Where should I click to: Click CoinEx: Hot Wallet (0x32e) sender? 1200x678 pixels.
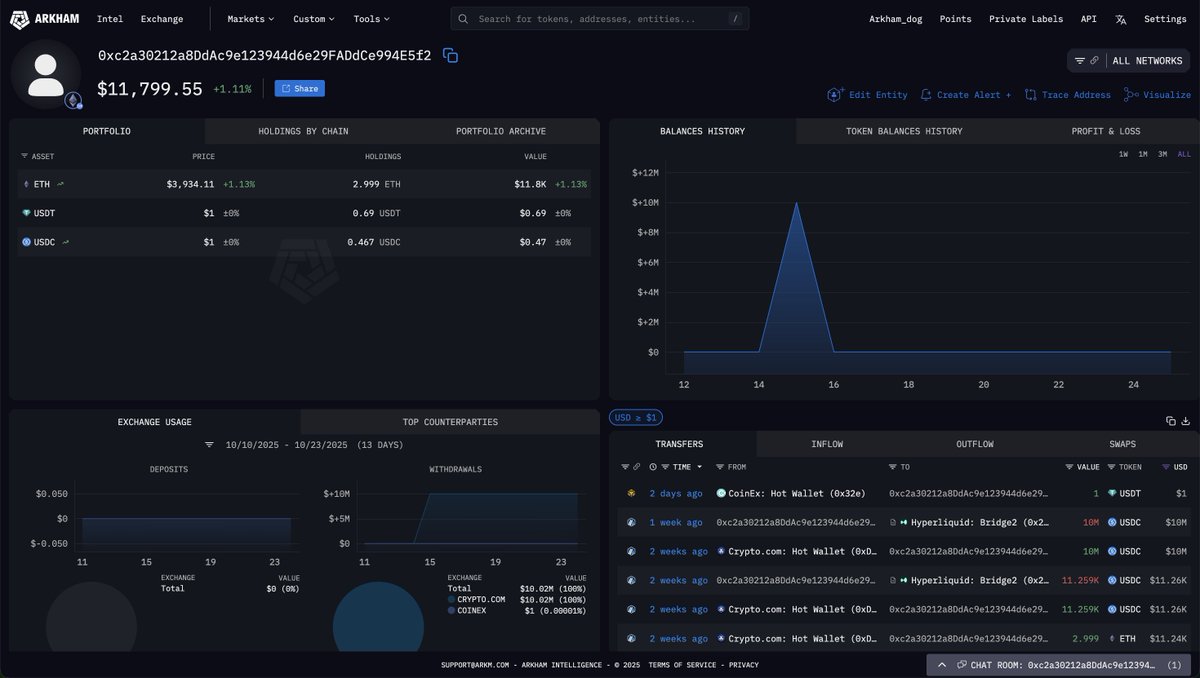tap(797, 493)
